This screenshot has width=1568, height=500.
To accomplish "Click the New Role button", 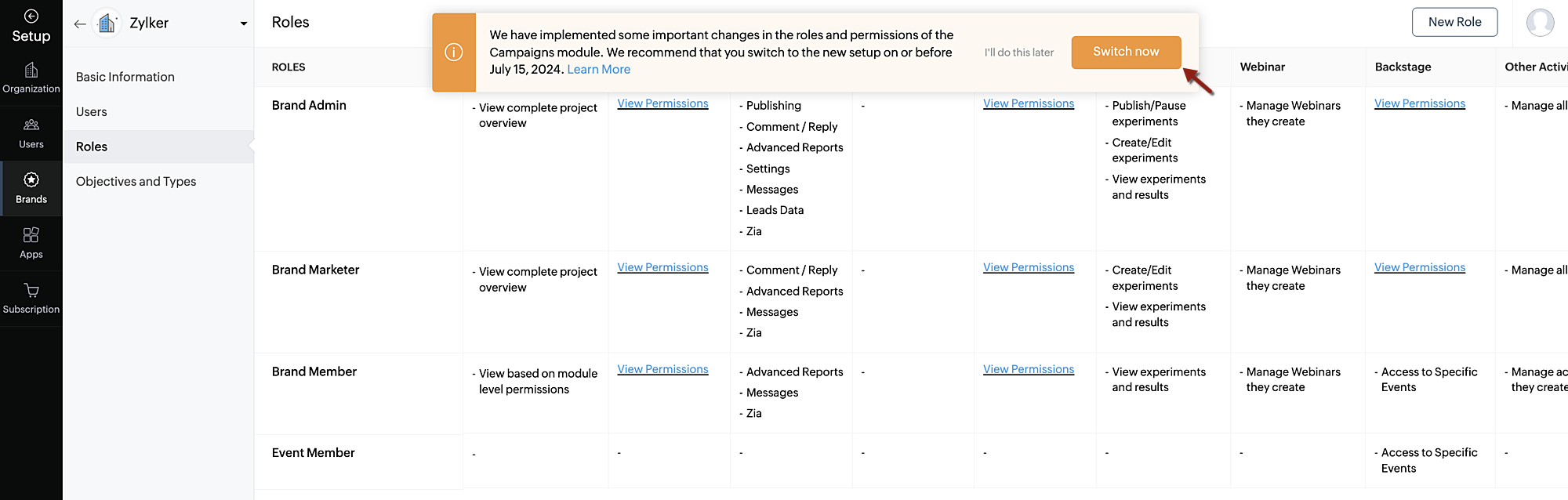I will pyautogui.click(x=1454, y=22).
